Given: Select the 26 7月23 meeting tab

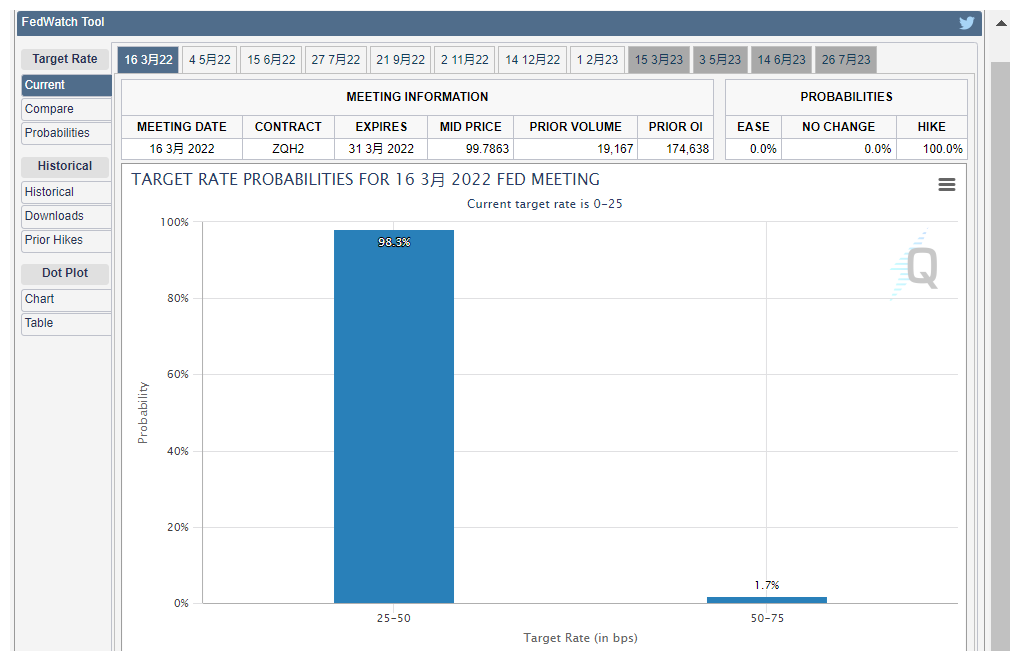Looking at the screenshot, I should coord(846,60).
